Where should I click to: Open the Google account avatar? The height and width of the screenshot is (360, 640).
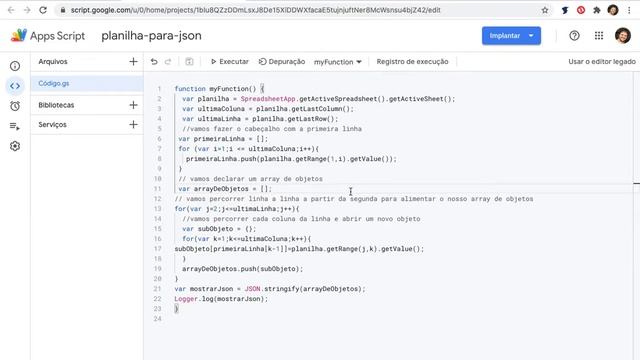tap(623, 36)
